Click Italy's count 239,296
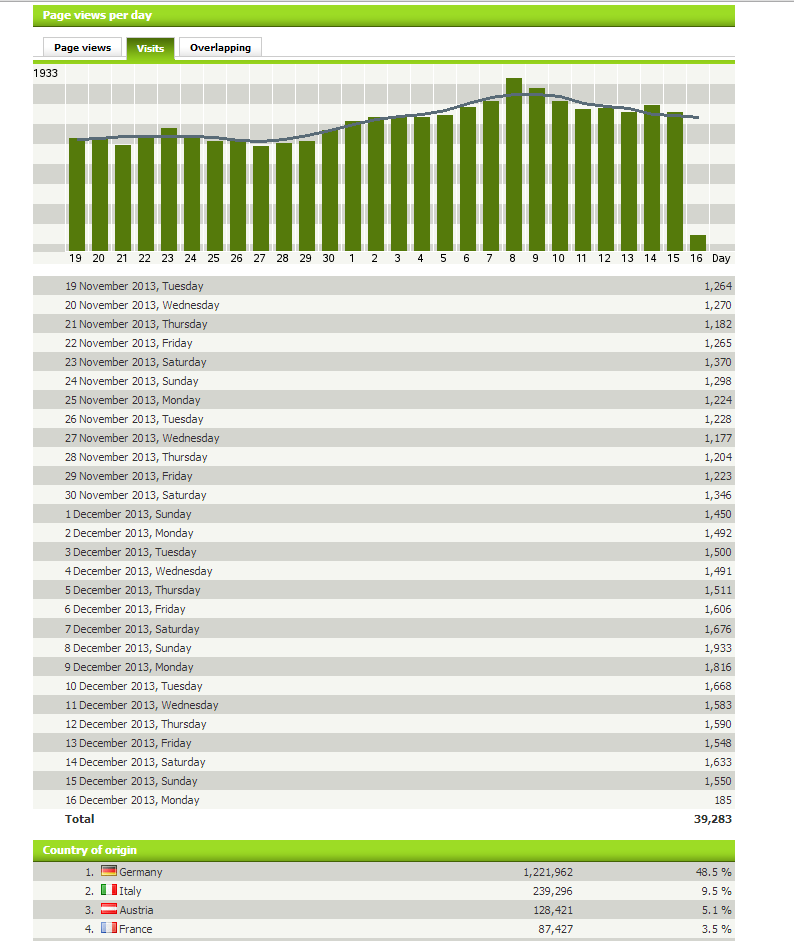 click(x=552, y=891)
